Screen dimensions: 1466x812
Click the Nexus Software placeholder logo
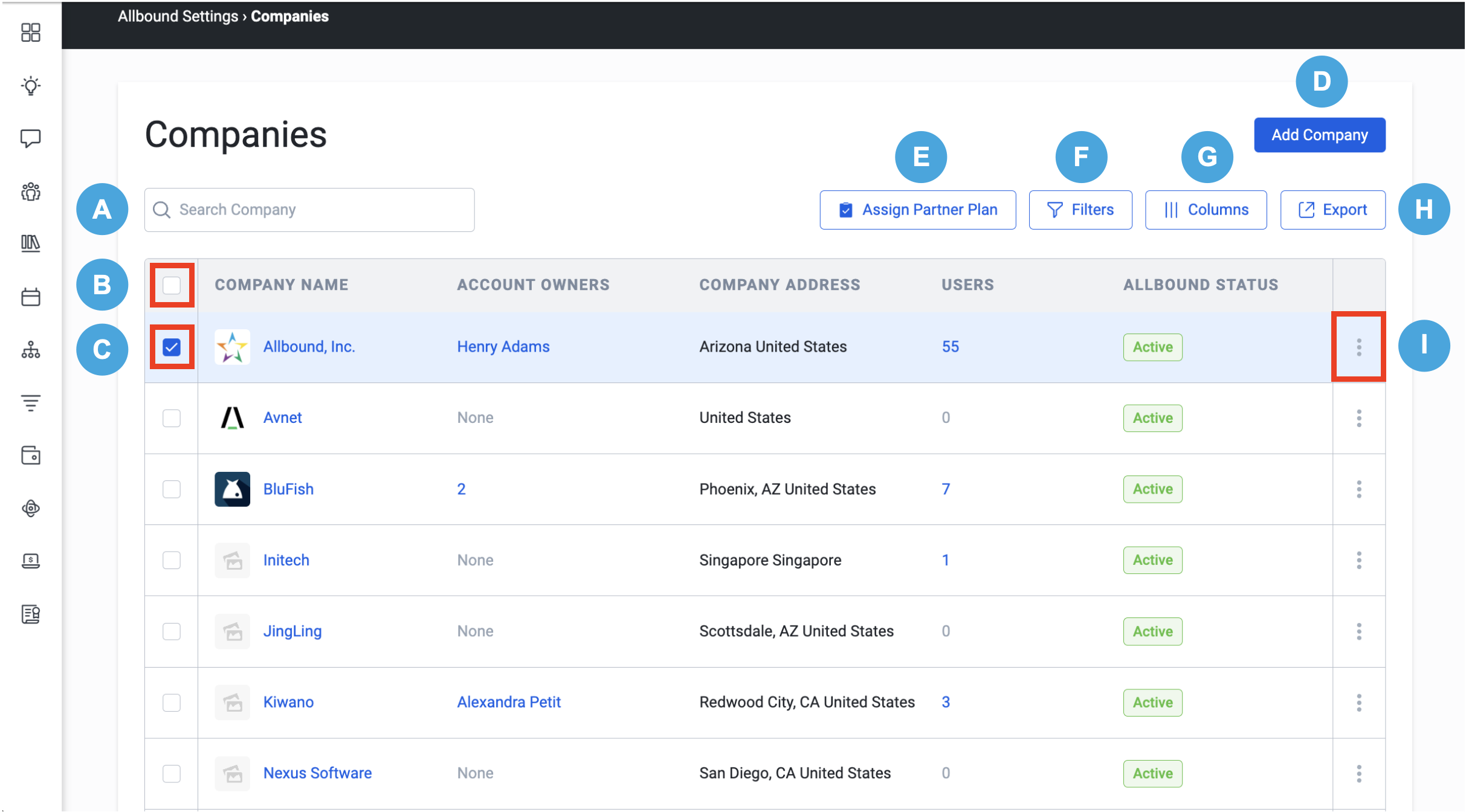coord(232,773)
